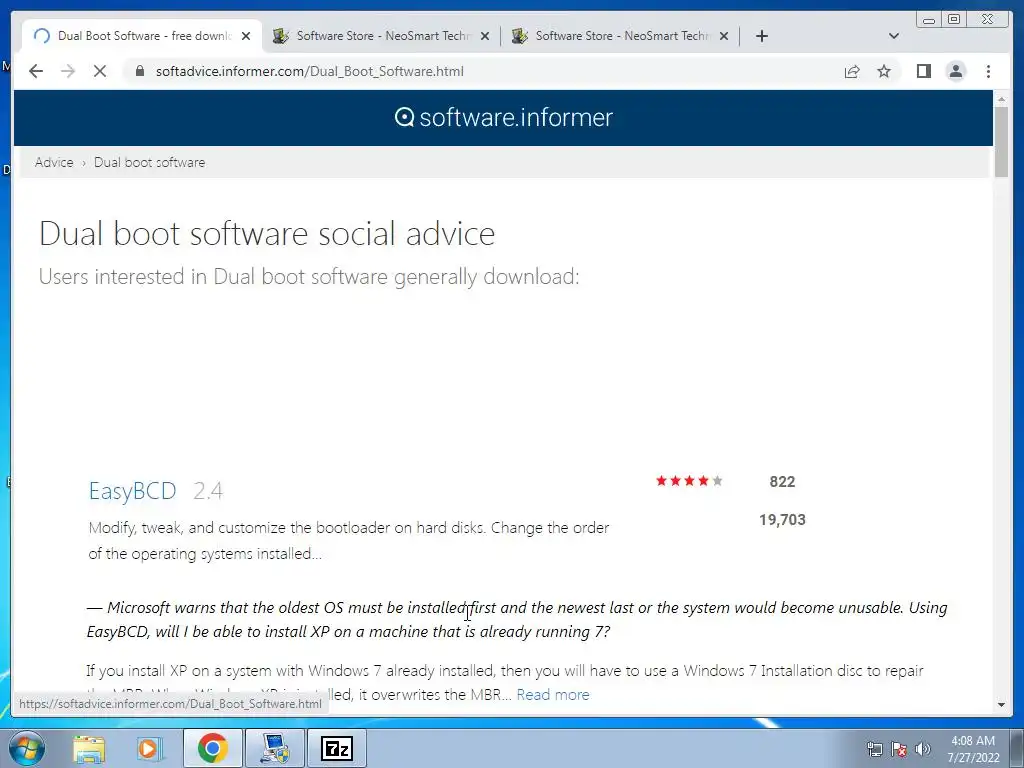Open network status tray icon

coord(874,749)
